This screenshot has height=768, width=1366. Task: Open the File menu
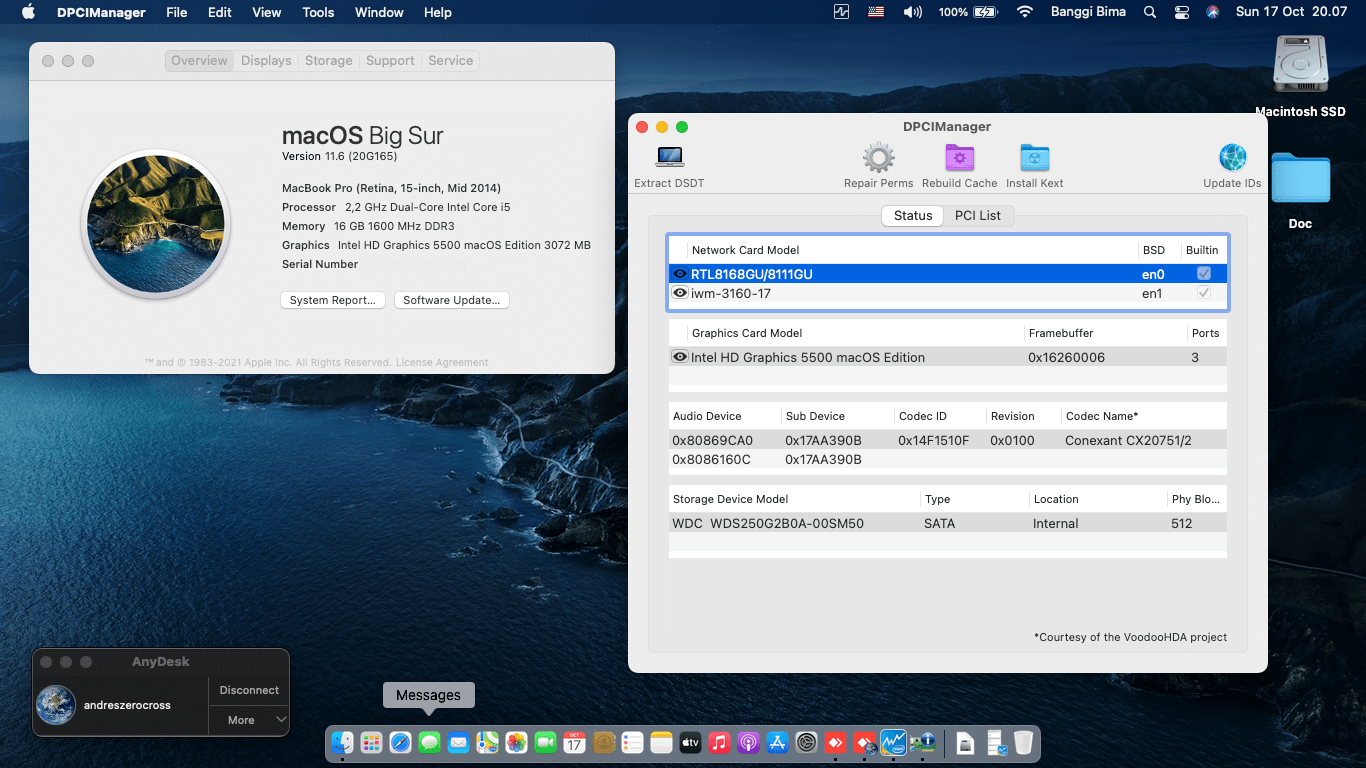176,12
